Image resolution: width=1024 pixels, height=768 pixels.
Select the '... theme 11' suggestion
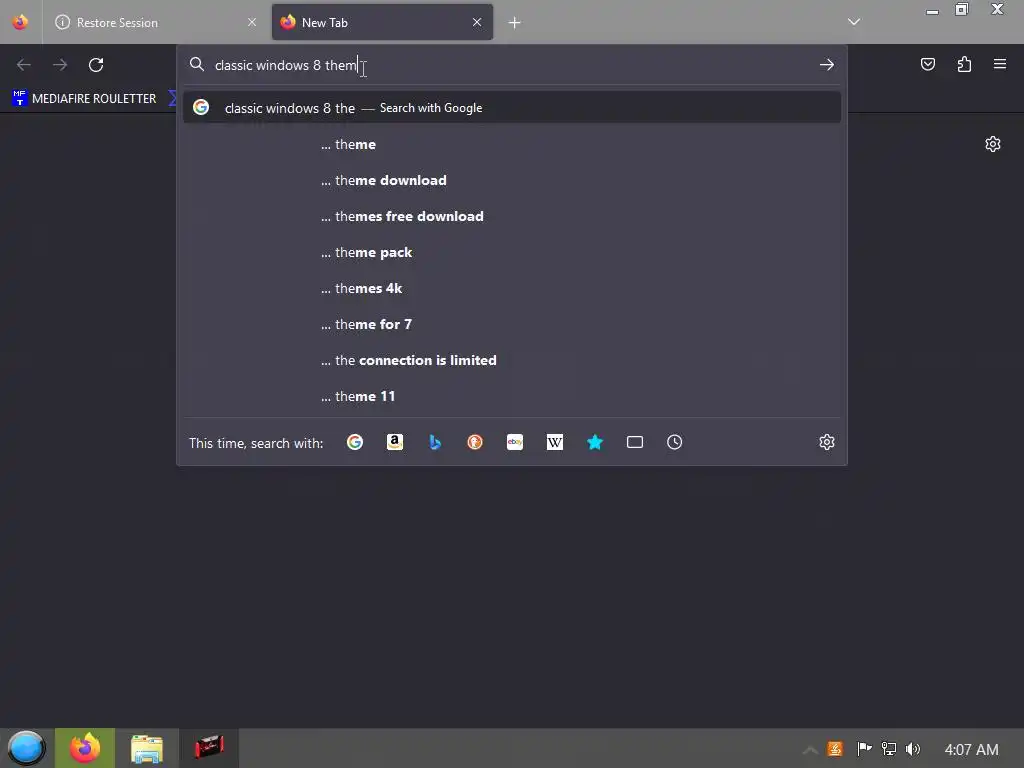click(512, 396)
